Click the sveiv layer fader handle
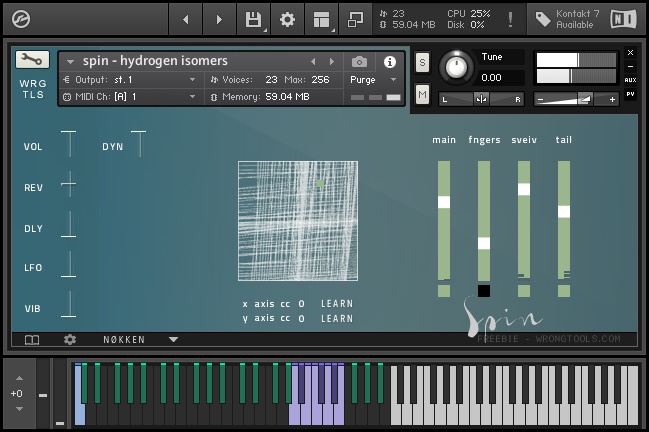649x432 pixels. [x=524, y=189]
